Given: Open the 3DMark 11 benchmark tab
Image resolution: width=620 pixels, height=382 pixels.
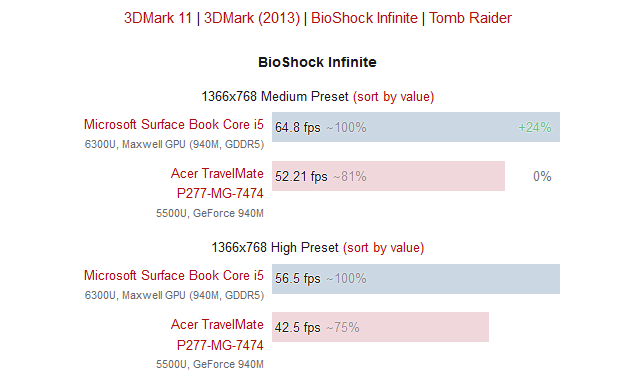Looking at the screenshot, I should 158,18.
